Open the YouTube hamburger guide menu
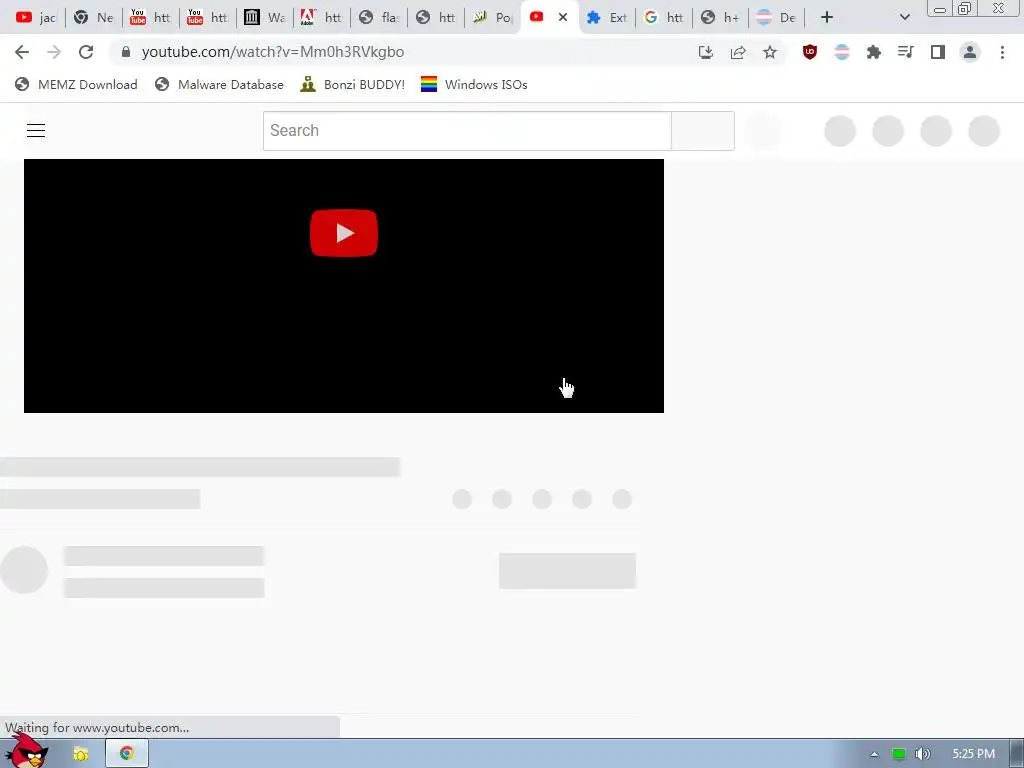 pos(36,131)
